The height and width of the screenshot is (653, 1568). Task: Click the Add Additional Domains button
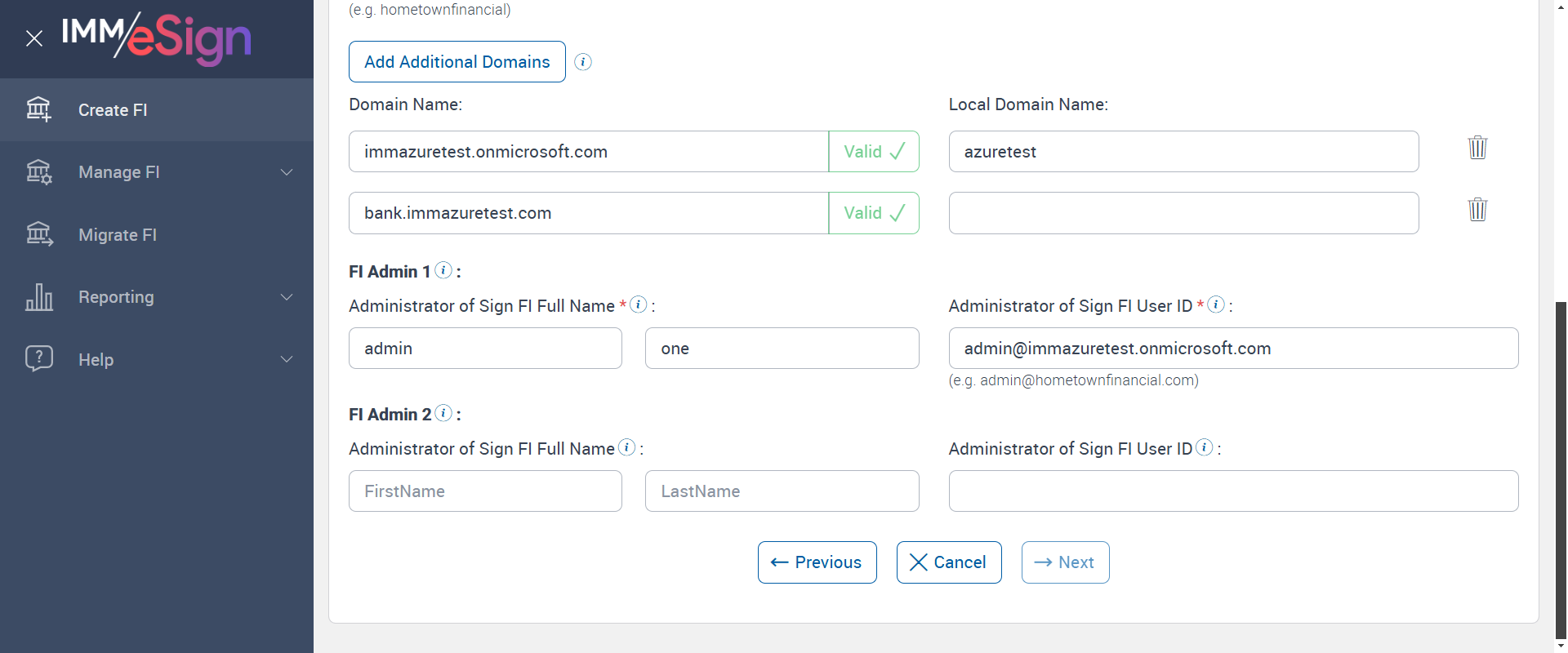[x=457, y=62]
